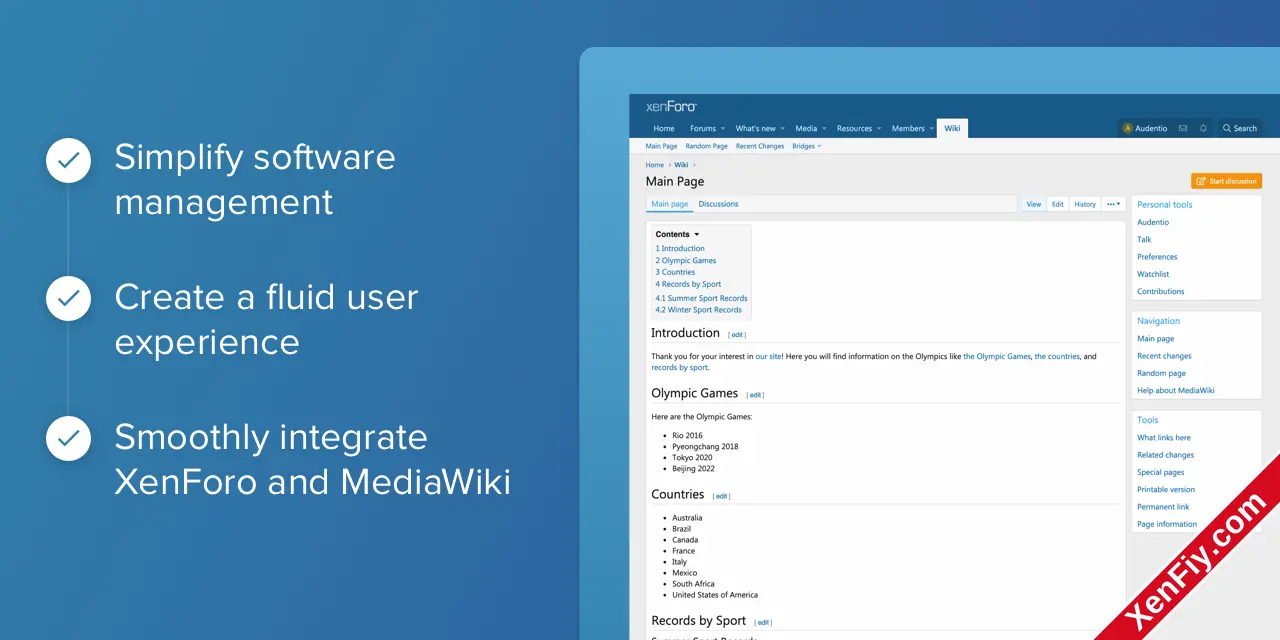Click Main Page in the sub-navigation
Viewport: 1280px width, 640px height.
coord(662,146)
